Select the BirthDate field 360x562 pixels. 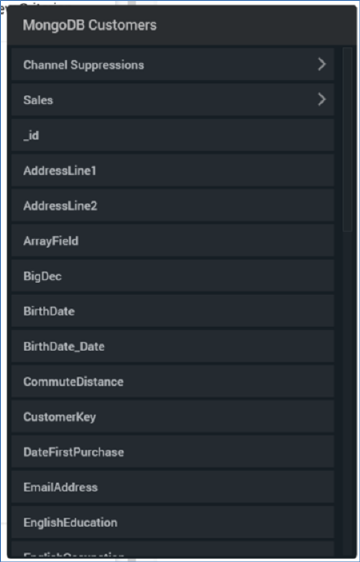coord(173,311)
